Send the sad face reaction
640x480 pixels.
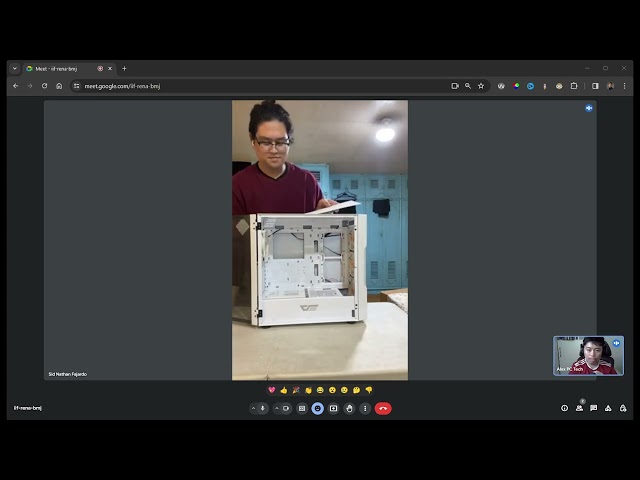click(x=344, y=390)
